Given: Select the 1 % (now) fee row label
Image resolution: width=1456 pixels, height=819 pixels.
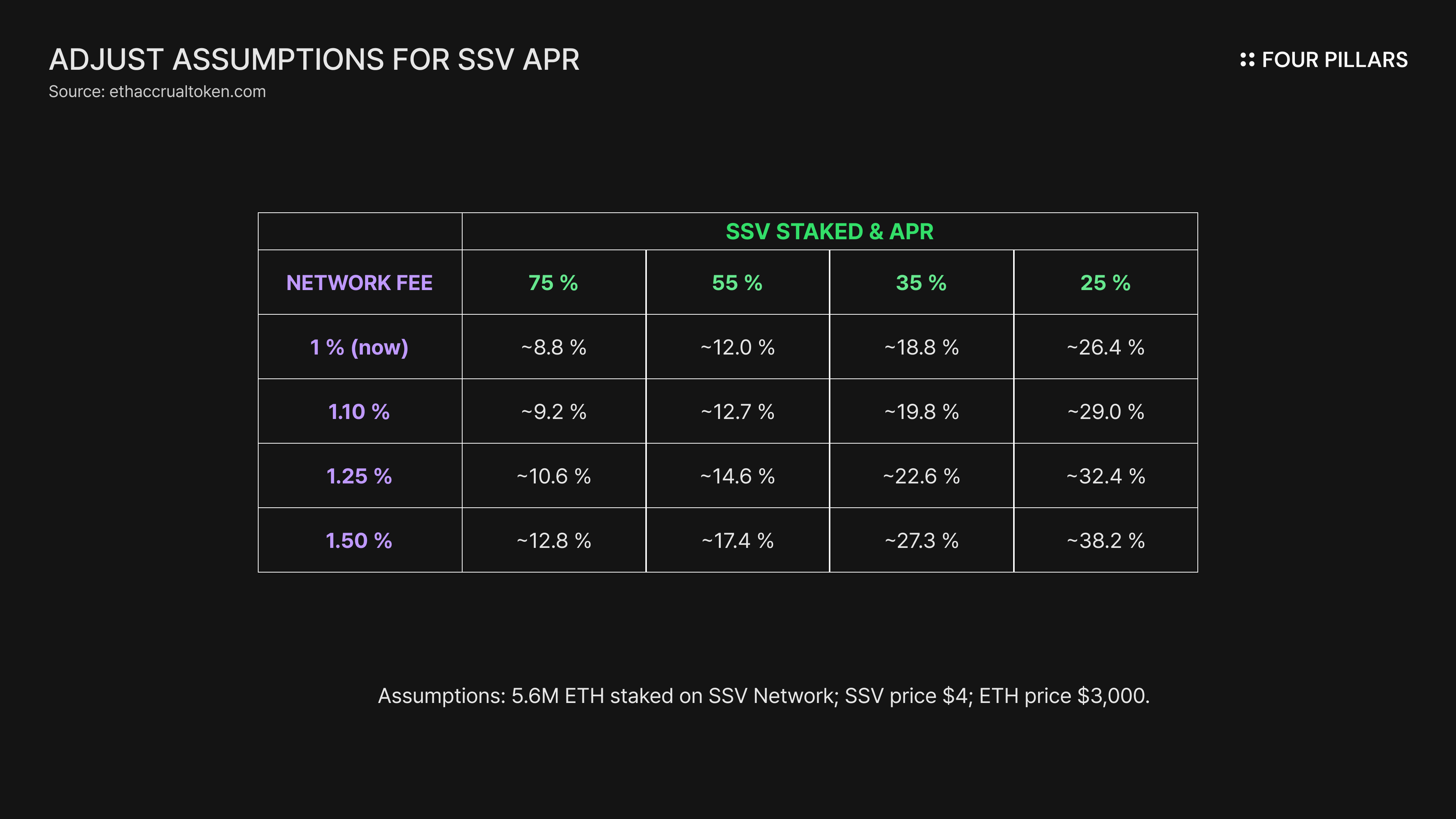Looking at the screenshot, I should tap(359, 347).
